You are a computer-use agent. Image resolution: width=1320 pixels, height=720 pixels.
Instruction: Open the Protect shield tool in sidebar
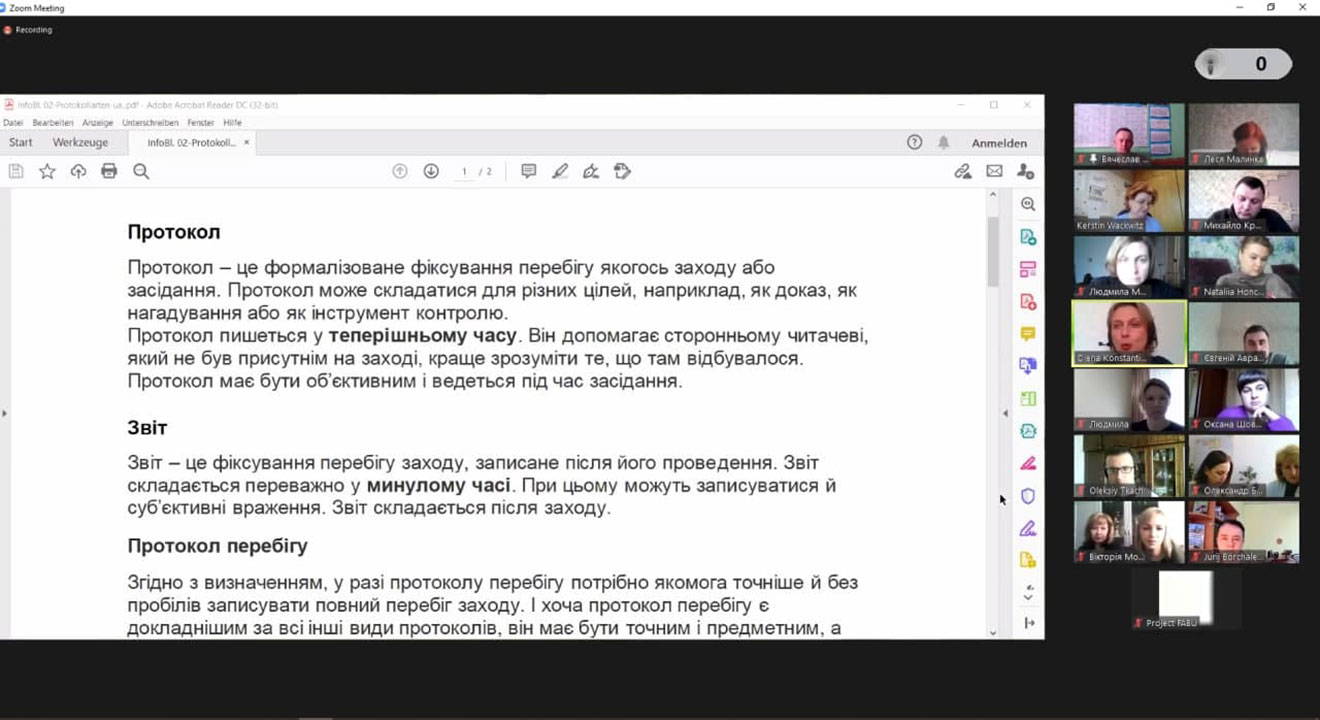pyautogui.click(x=1028, y=496)
